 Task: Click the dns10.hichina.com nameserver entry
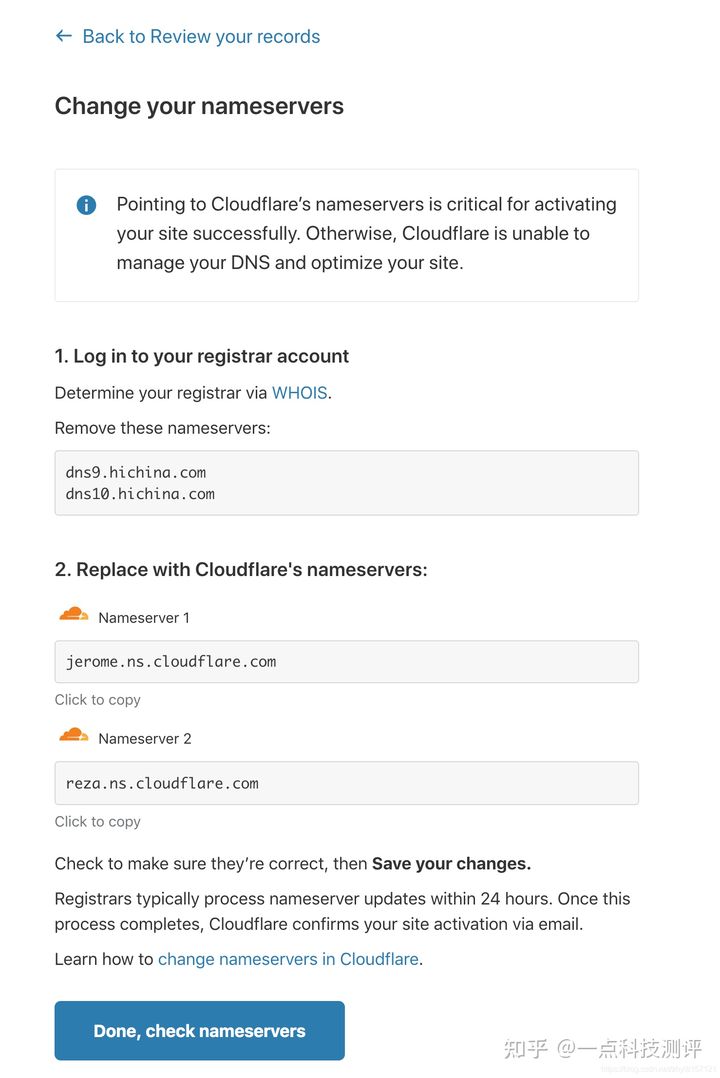[x=140, y=494]
